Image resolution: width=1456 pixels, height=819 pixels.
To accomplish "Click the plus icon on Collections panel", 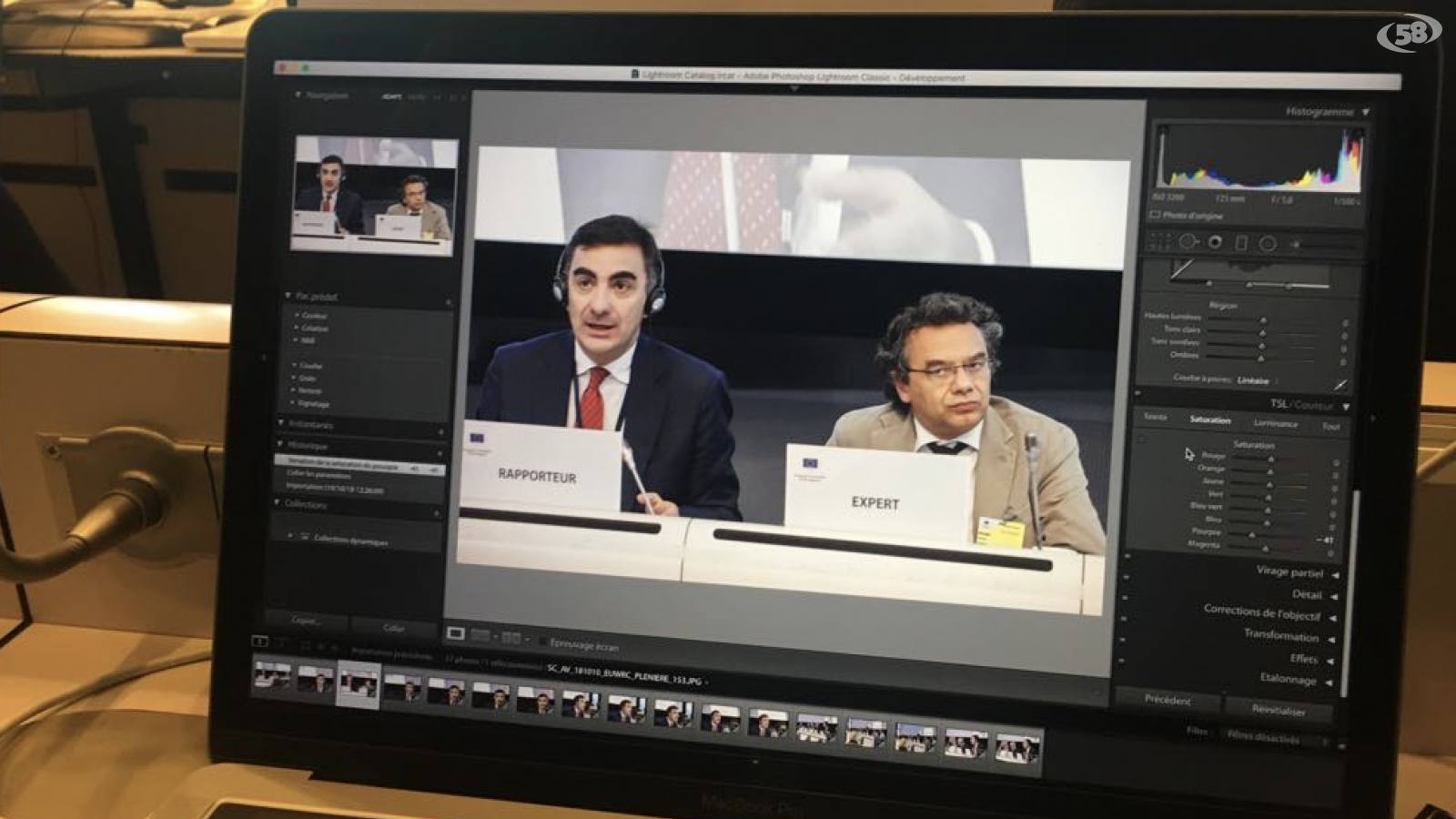I will pos(438,512).
